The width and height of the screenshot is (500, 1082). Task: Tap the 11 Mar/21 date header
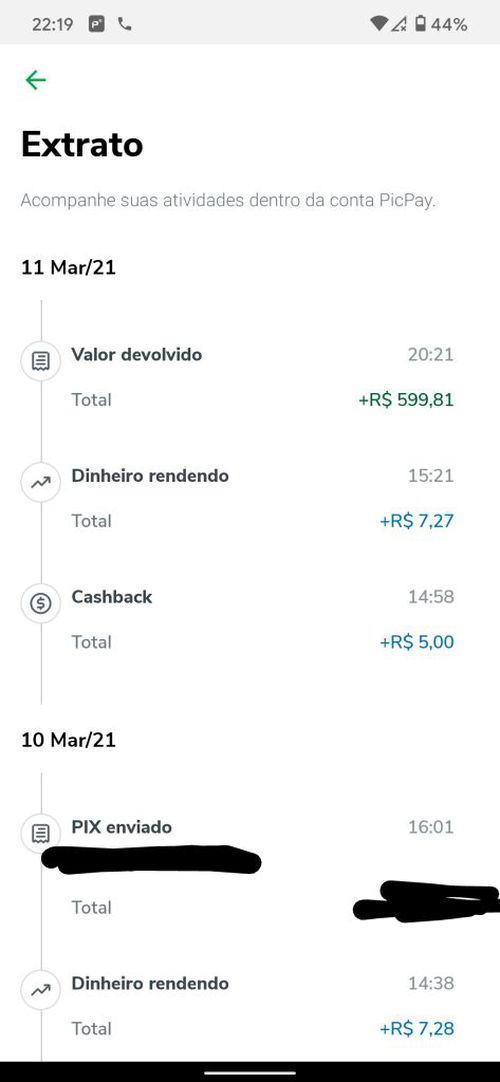(x=68, y=267)
